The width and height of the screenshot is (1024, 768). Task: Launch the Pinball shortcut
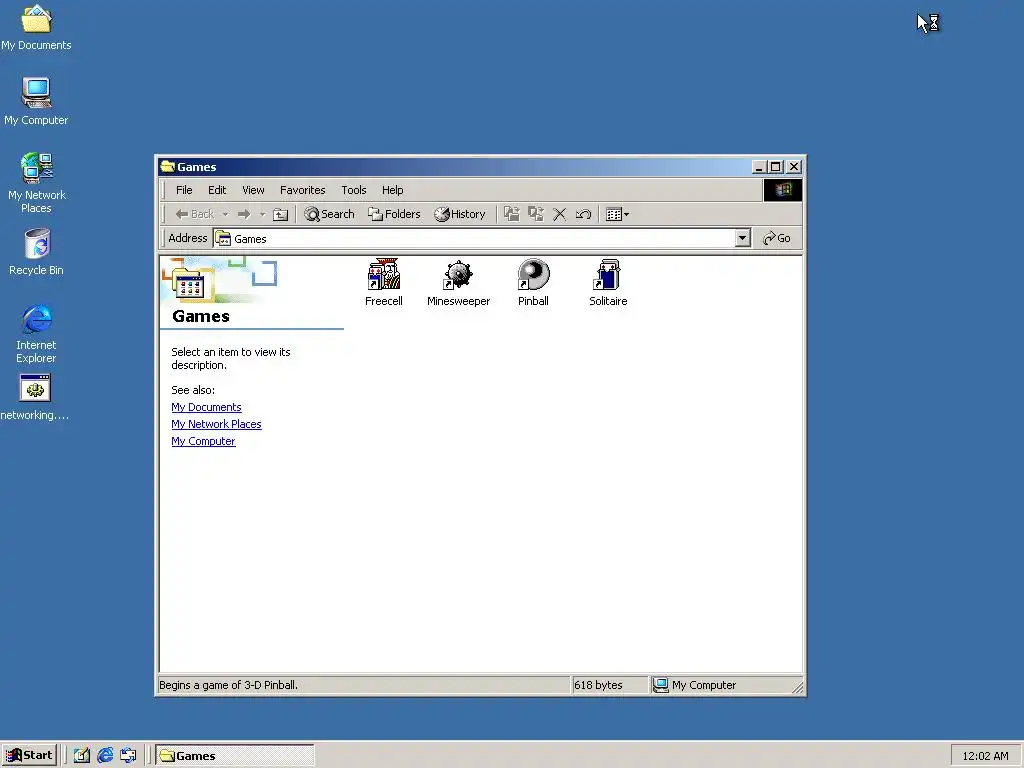[x=533, y=282]
